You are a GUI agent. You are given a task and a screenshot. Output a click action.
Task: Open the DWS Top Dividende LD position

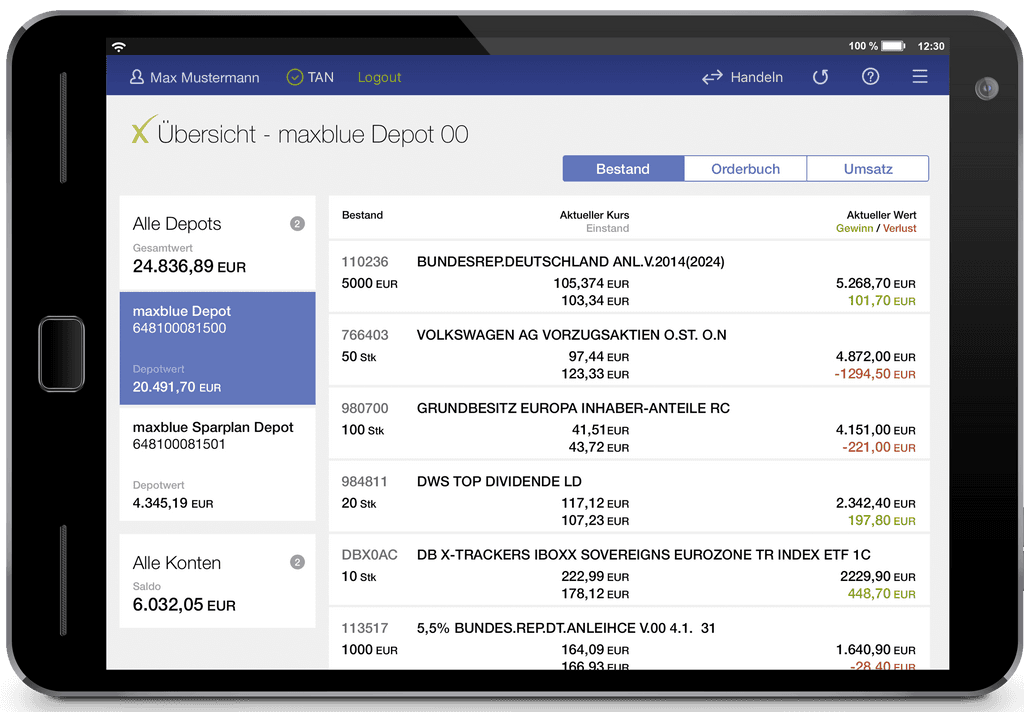pos(629,496)
